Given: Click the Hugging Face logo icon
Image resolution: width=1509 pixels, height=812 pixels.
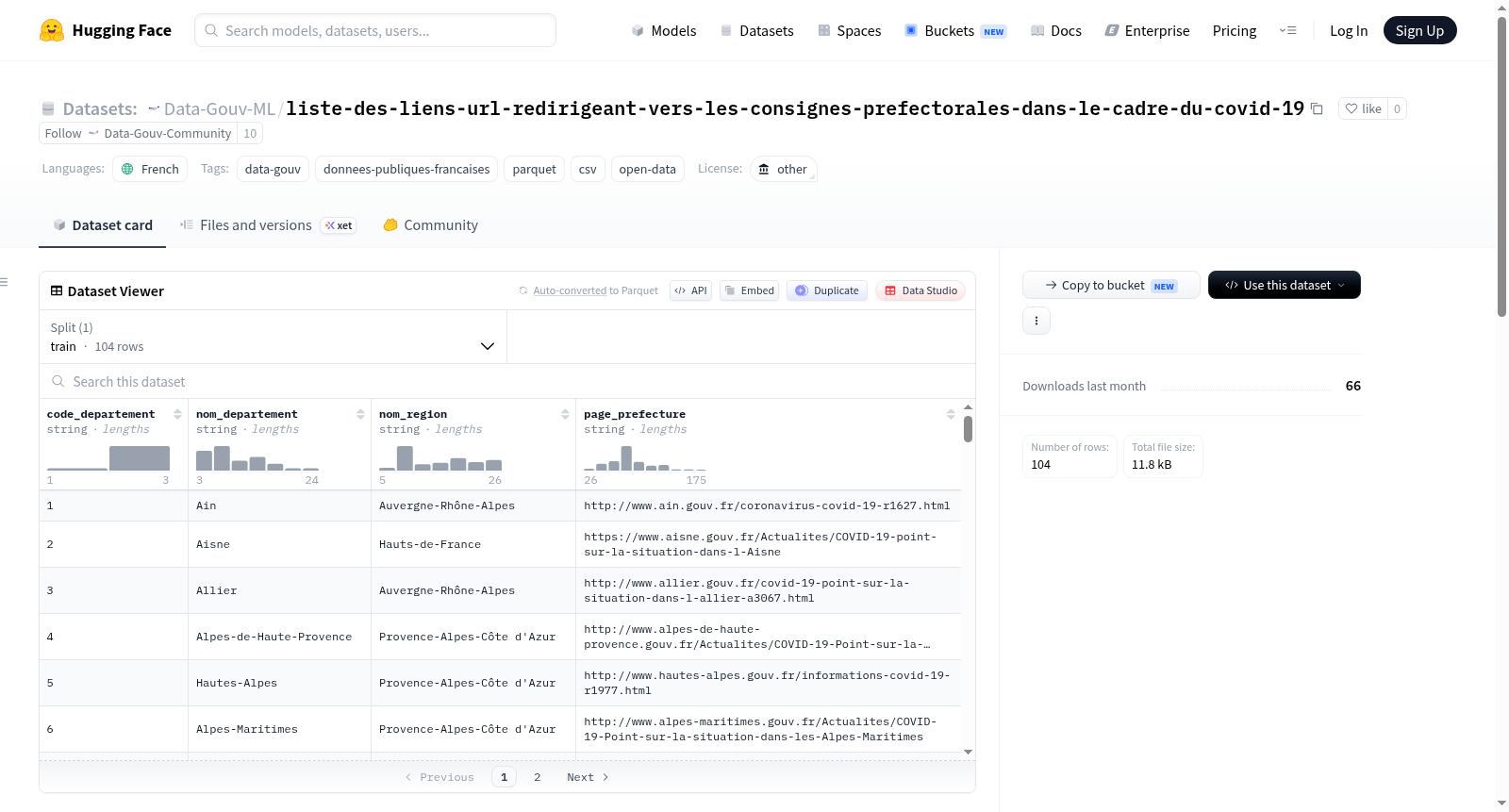Looking at the screenshot, I should (52, 30).
